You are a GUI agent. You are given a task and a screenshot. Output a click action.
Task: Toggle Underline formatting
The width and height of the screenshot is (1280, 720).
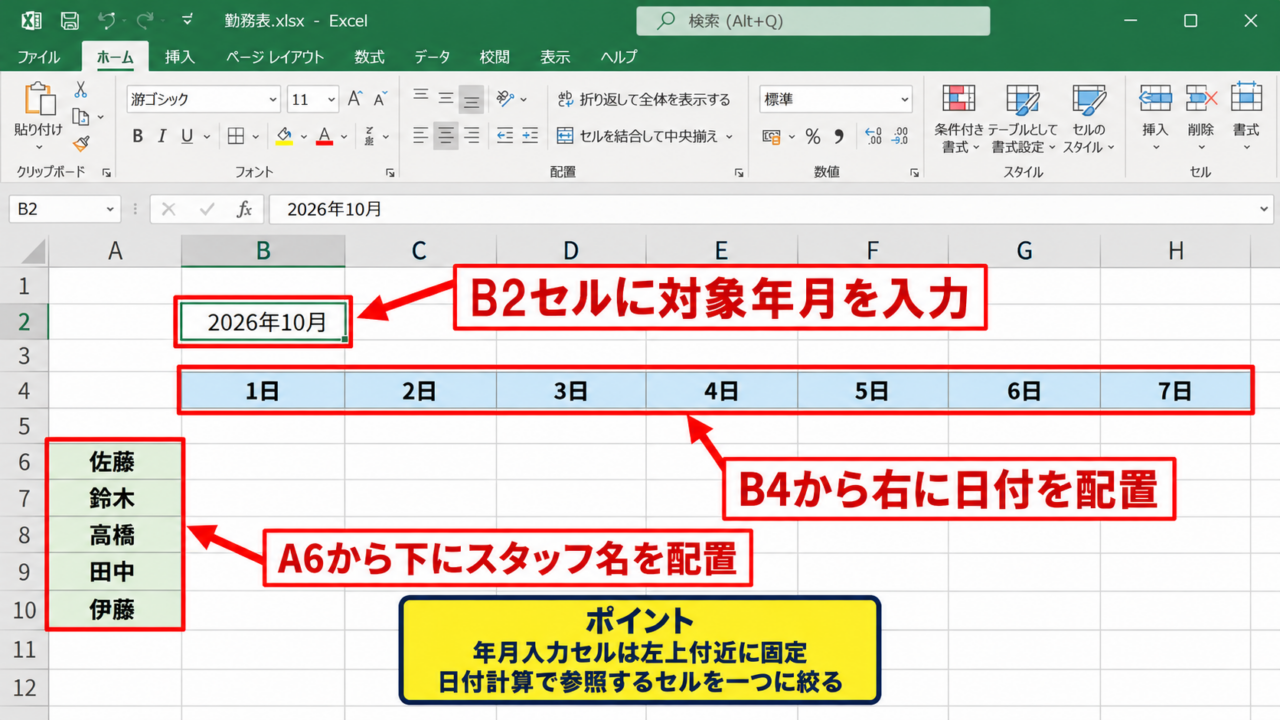point(187,136)
